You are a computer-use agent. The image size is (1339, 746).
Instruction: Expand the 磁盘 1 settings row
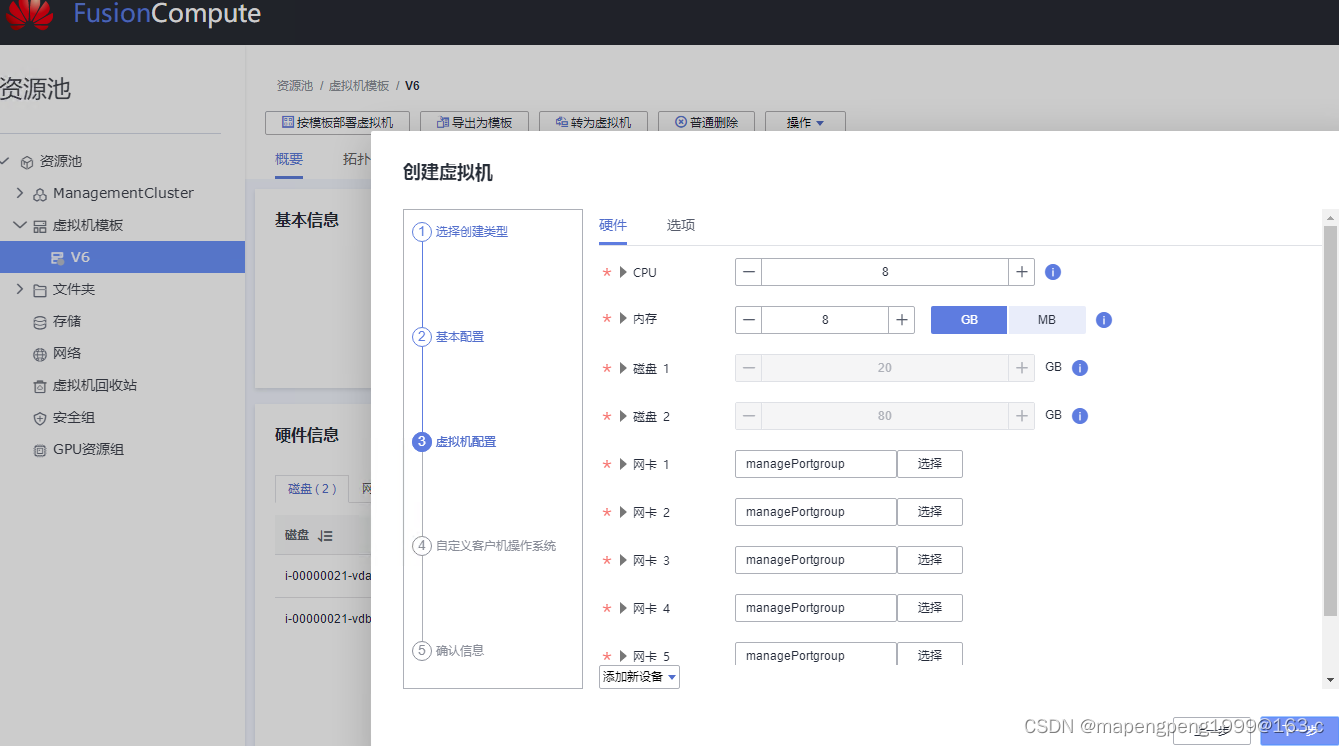pyautogui.click(x=624, y=368)
